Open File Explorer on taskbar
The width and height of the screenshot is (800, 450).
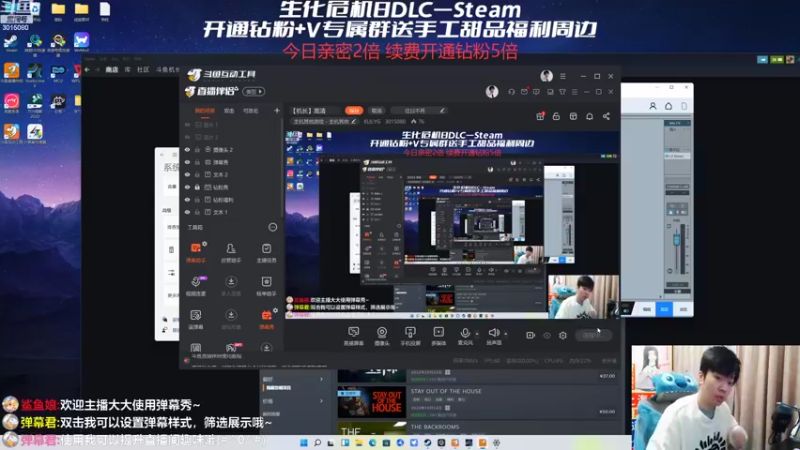click(359, 442)
